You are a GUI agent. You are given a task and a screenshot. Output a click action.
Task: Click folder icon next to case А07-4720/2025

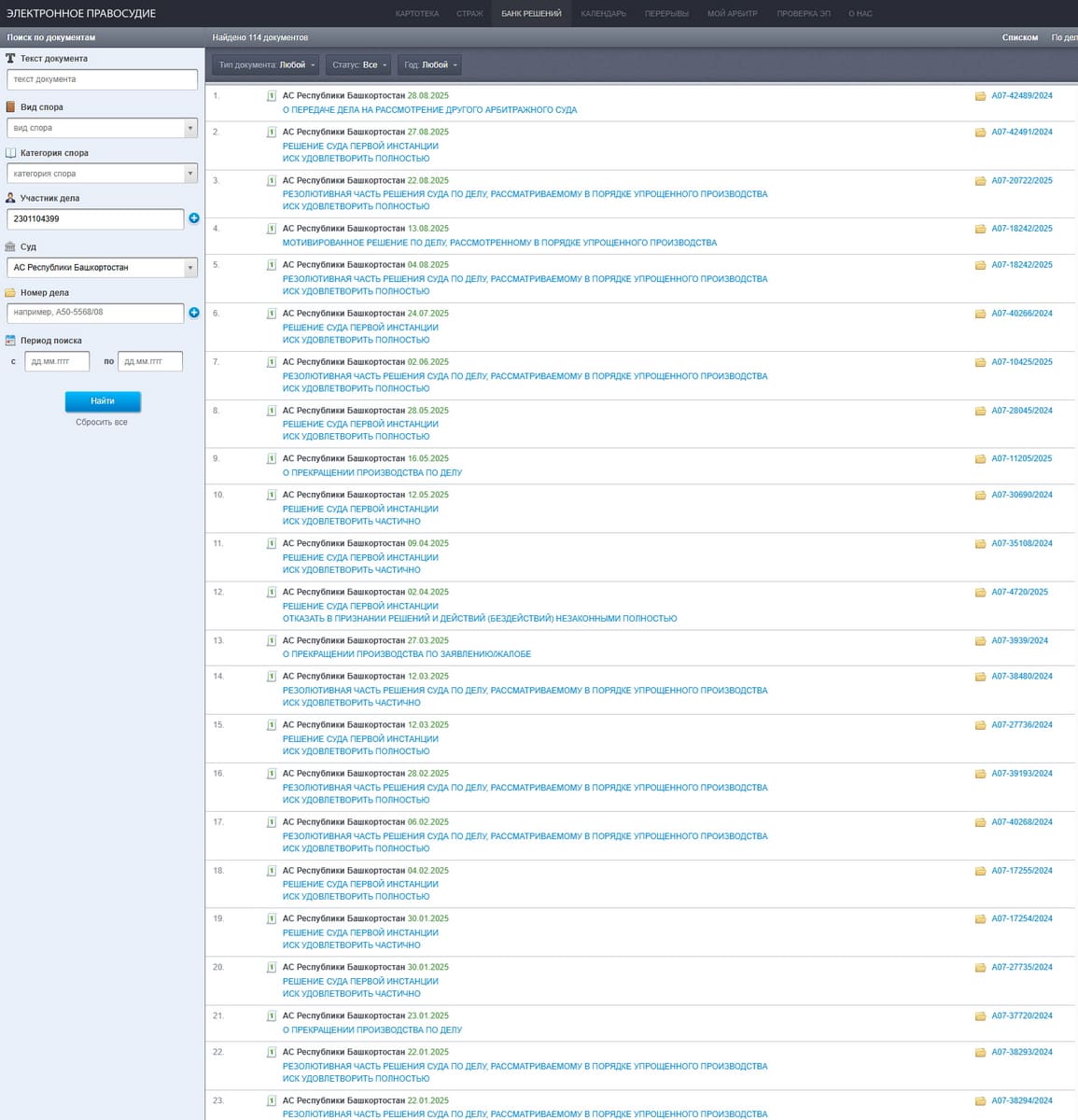tap(980, 593)
